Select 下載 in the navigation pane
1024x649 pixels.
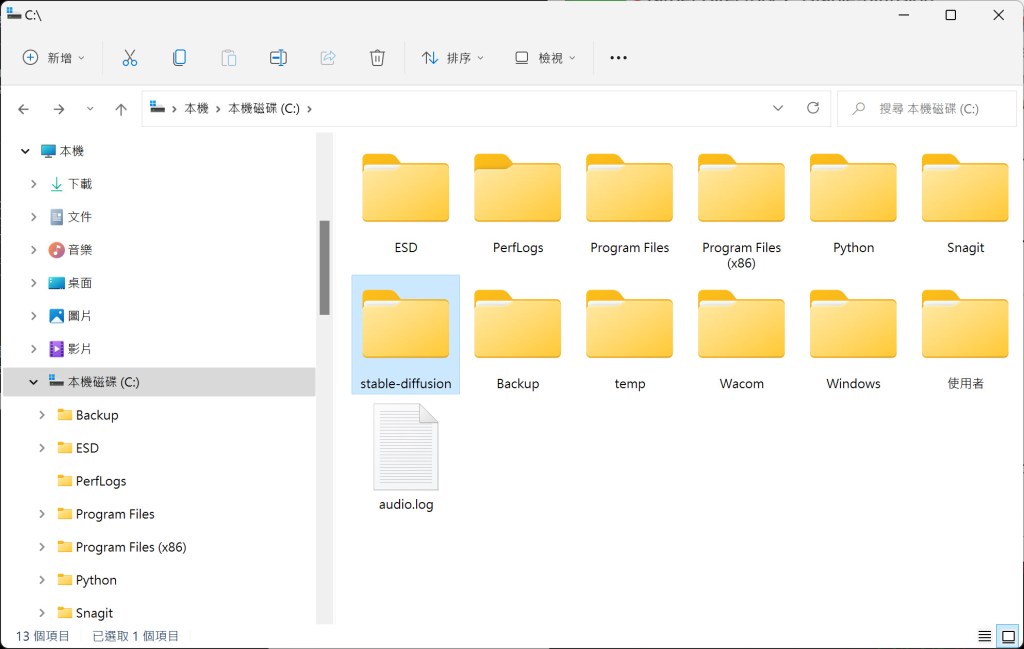79,184
